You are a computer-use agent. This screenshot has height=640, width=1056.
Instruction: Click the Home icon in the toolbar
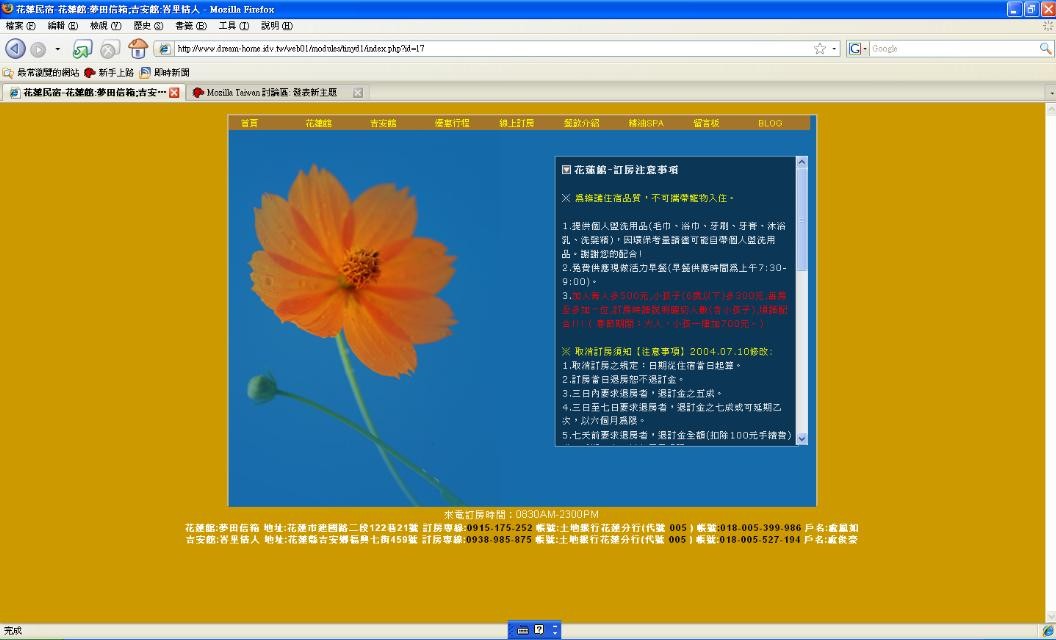(138, 49)
